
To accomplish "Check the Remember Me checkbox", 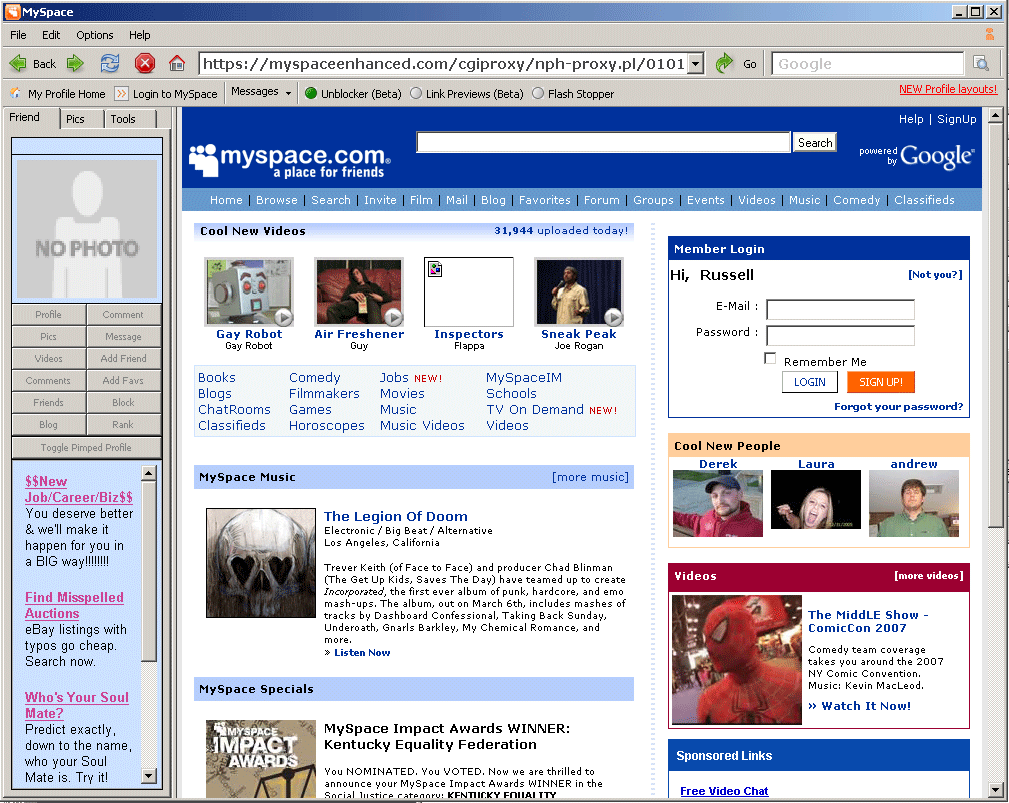I will (x=770, y=359).
